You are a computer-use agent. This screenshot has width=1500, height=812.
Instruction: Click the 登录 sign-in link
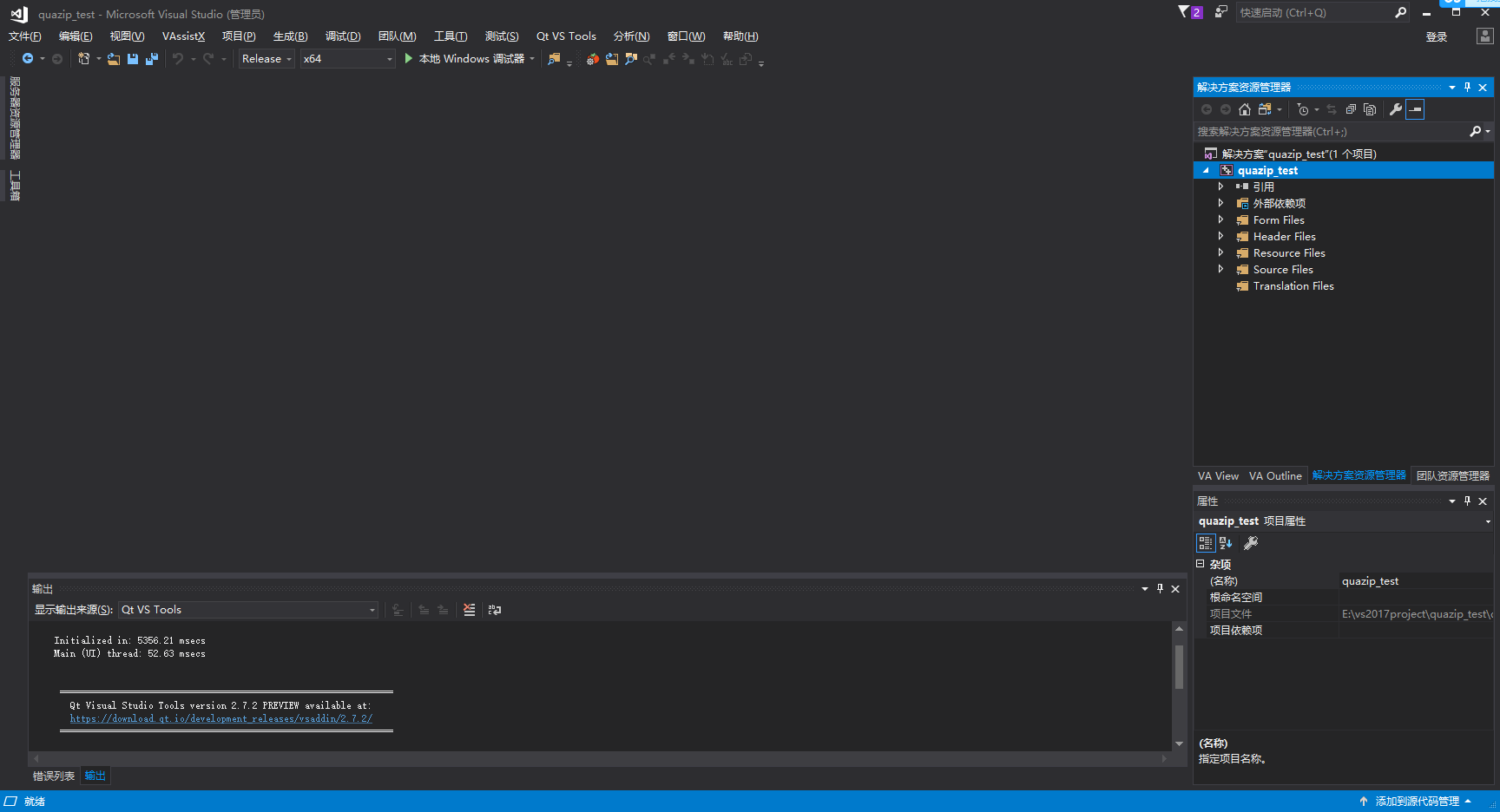(x=1437, y=37)
